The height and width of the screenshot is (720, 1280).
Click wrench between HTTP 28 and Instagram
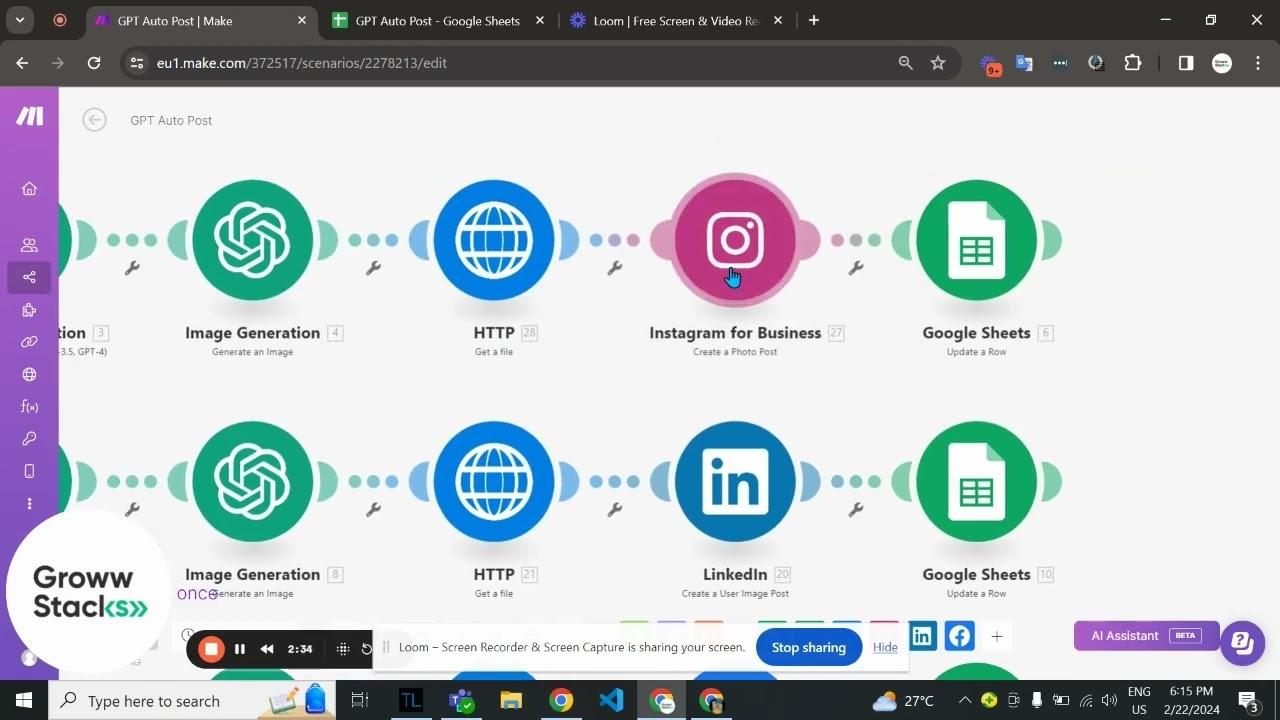coord(614,268)
